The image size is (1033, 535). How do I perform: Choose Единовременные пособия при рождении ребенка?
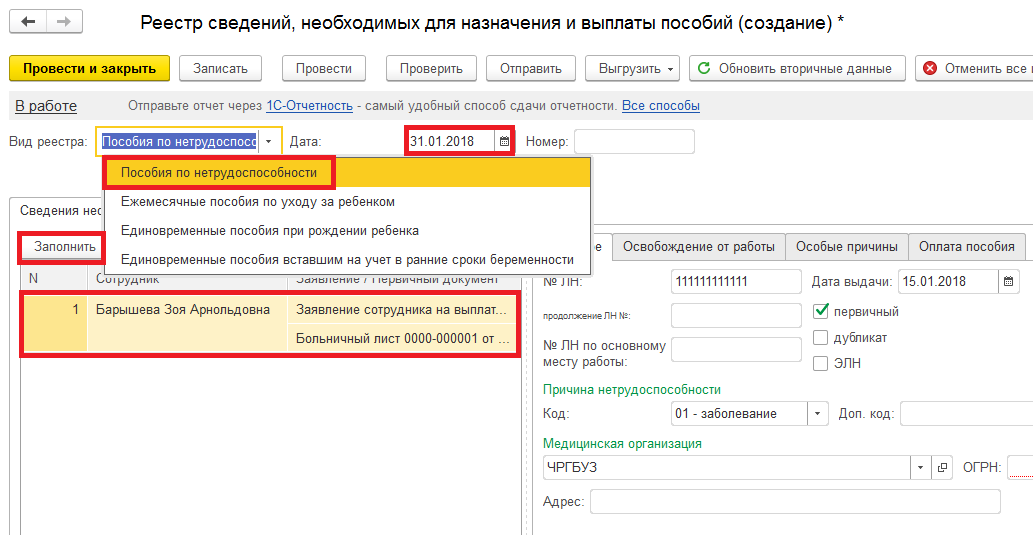click(x=347, y=231)
